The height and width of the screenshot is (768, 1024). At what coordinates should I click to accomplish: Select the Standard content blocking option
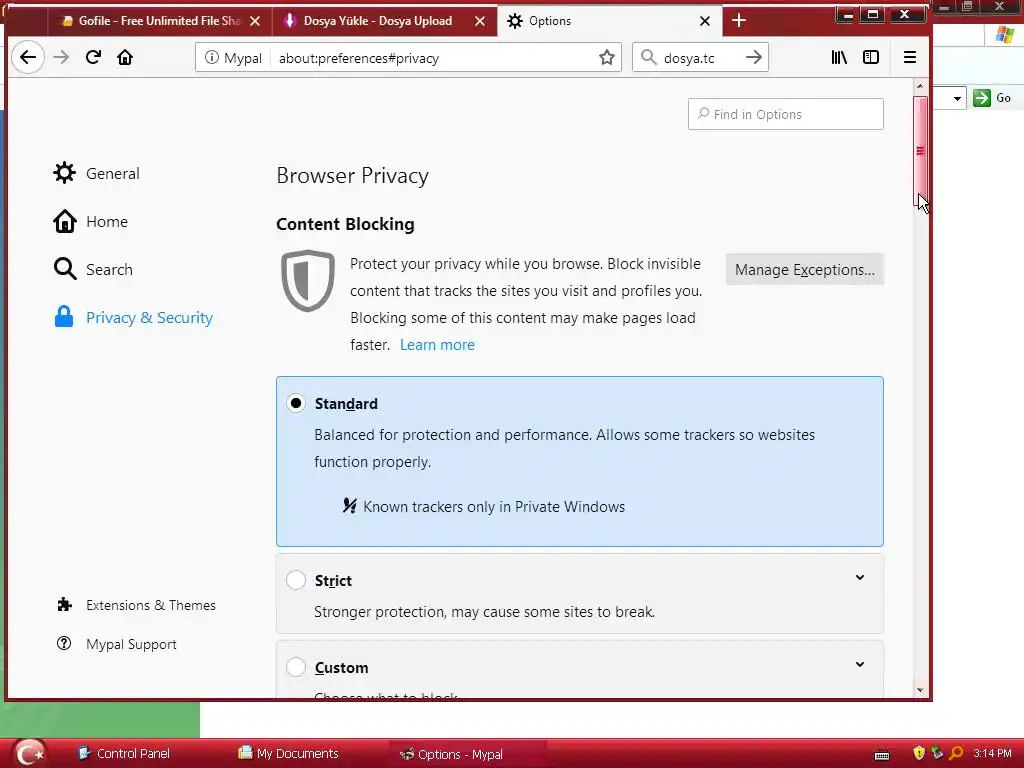coord(296,403)
